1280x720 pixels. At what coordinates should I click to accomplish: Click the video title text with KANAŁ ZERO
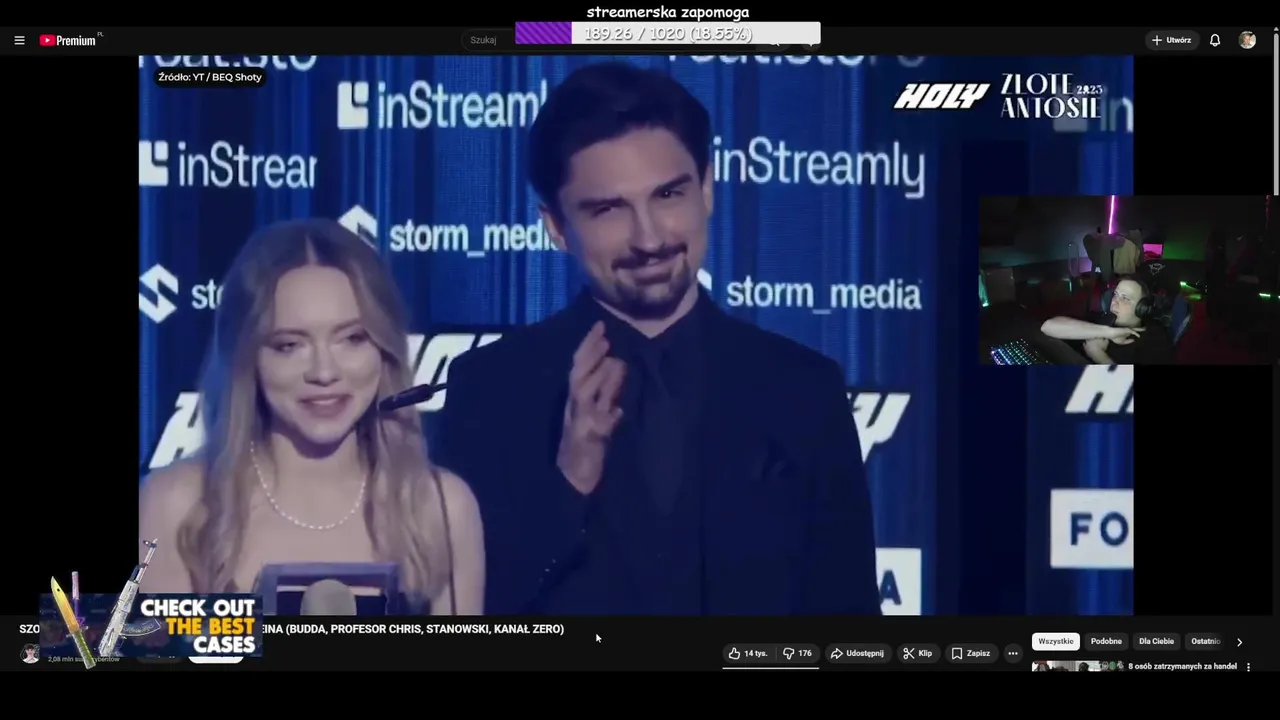tap(413, 629)
